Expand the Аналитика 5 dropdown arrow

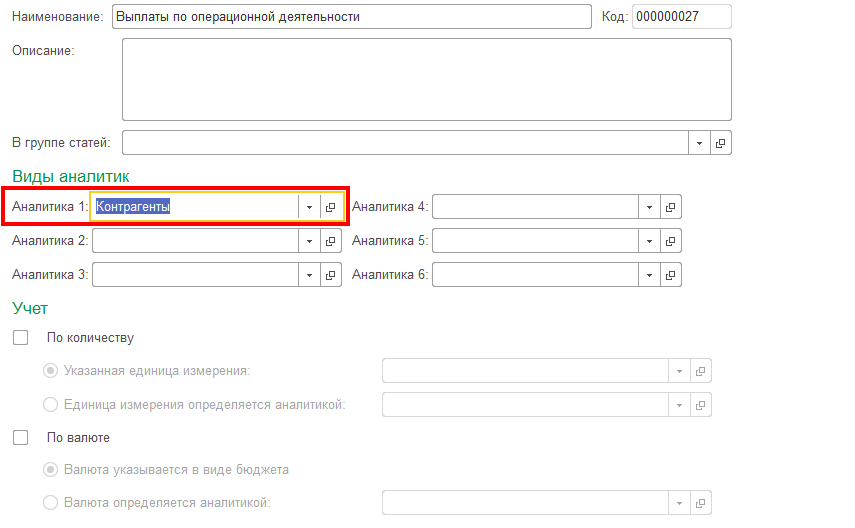pos(649,241)
